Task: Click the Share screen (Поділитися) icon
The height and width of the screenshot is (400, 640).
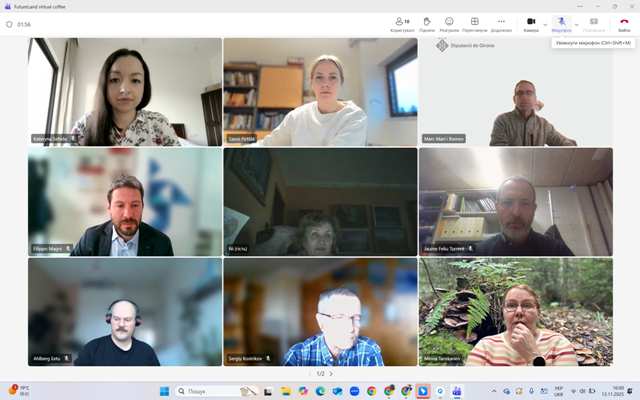Action: [593, 22]
